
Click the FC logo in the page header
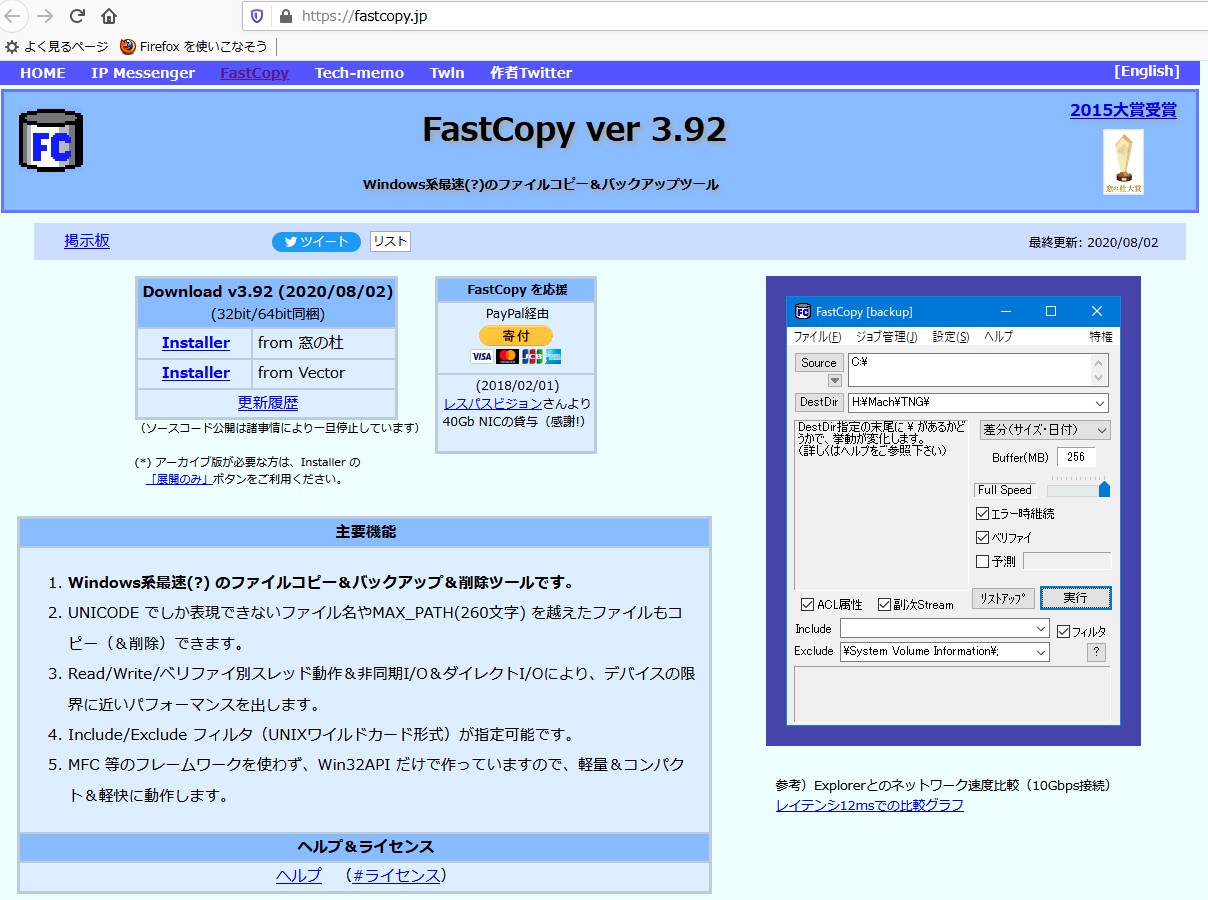pos(51,141)
